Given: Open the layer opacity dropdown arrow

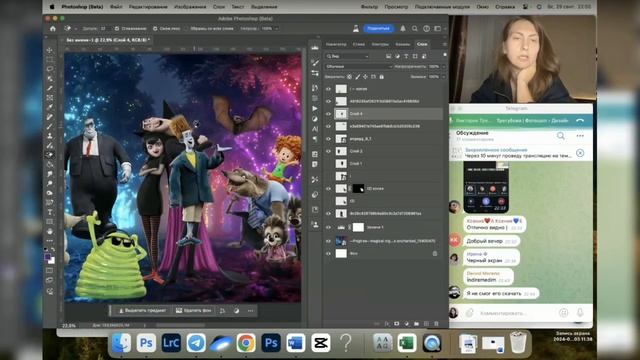Looking at the screenshot, I should coord(444,66).
